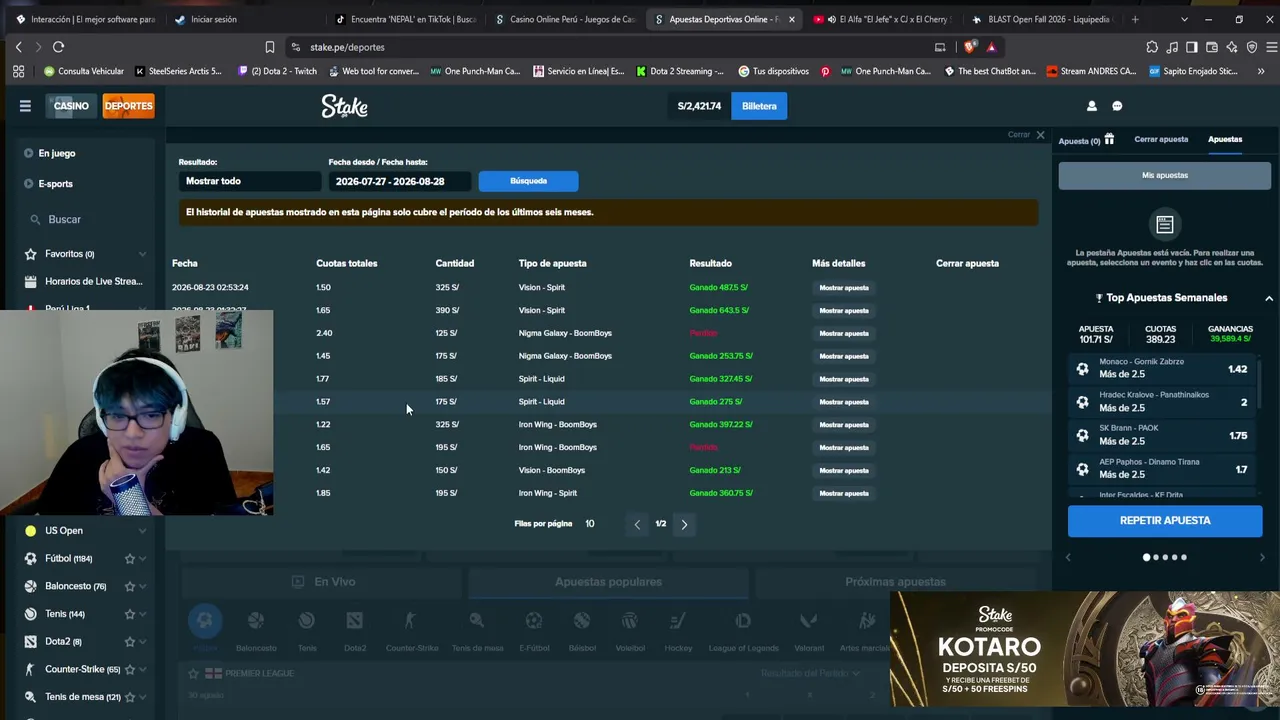Click the gift icon beside Apuesta (0)
The height and width of the screenshot is (720, 1280).
coord(1109,140)
